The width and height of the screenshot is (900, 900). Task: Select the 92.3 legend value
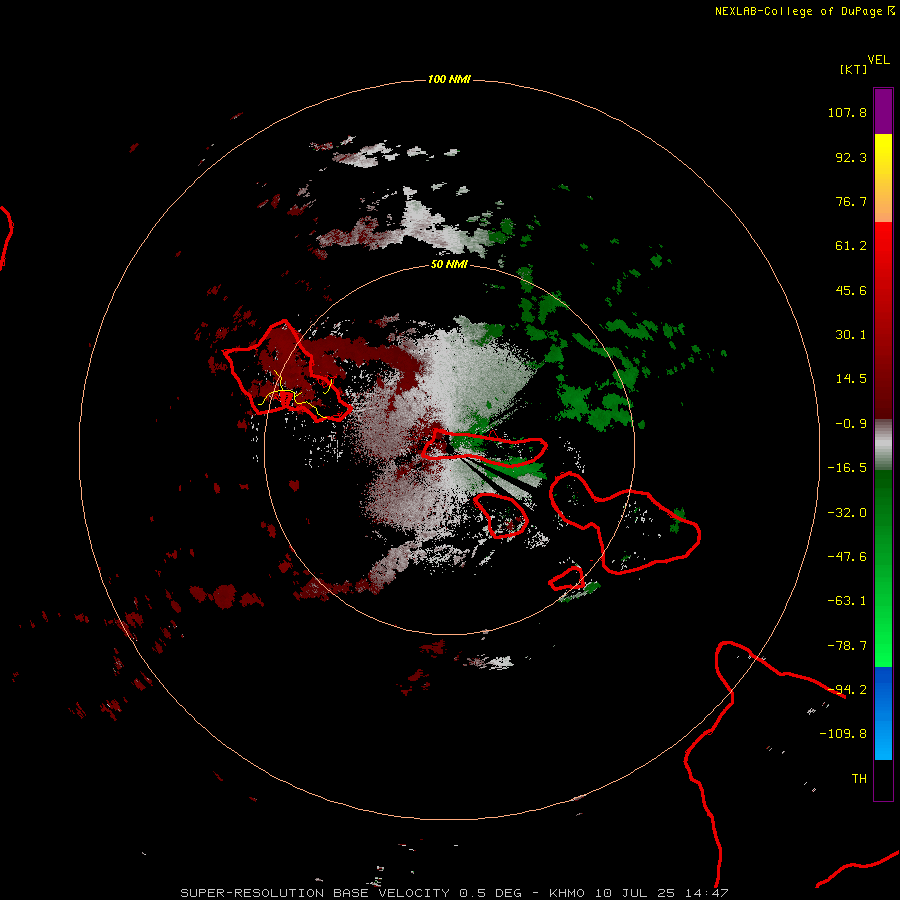pyautogui.click(x=851, y=157)
